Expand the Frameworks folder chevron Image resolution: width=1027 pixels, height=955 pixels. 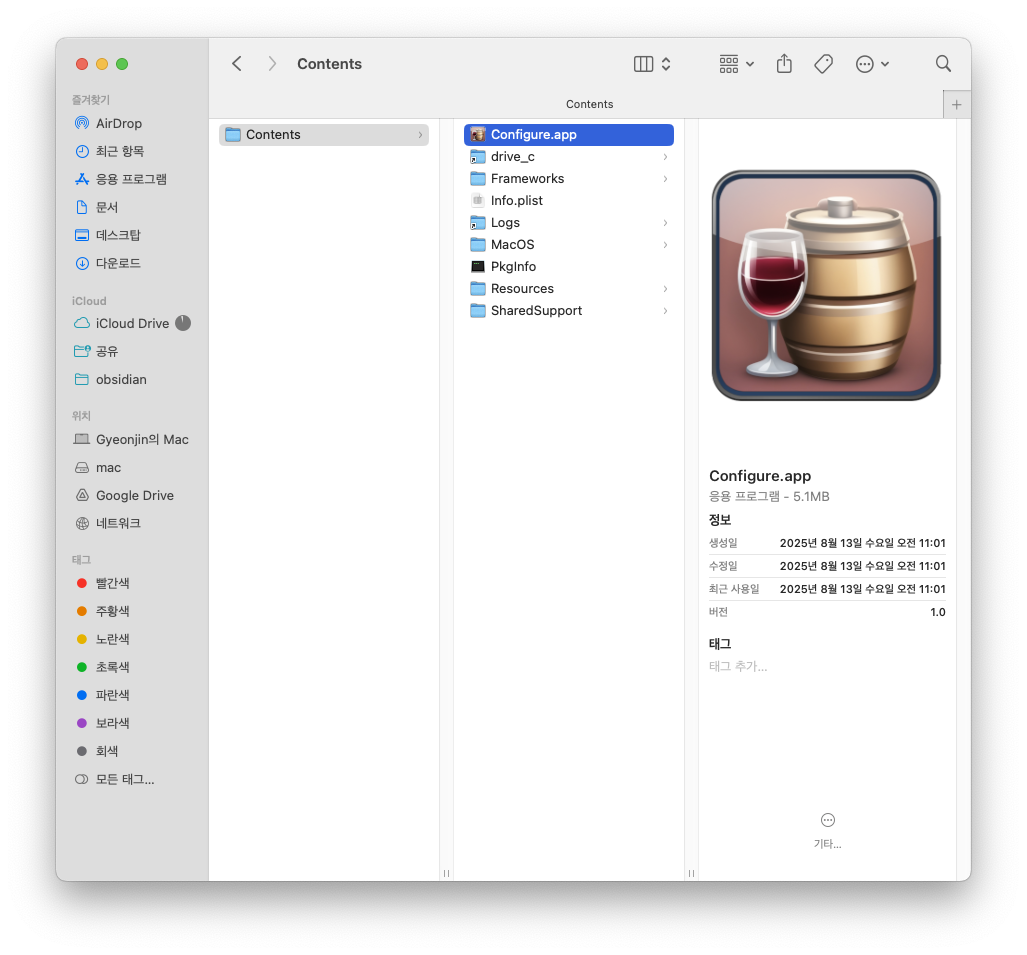pos(665,179)
